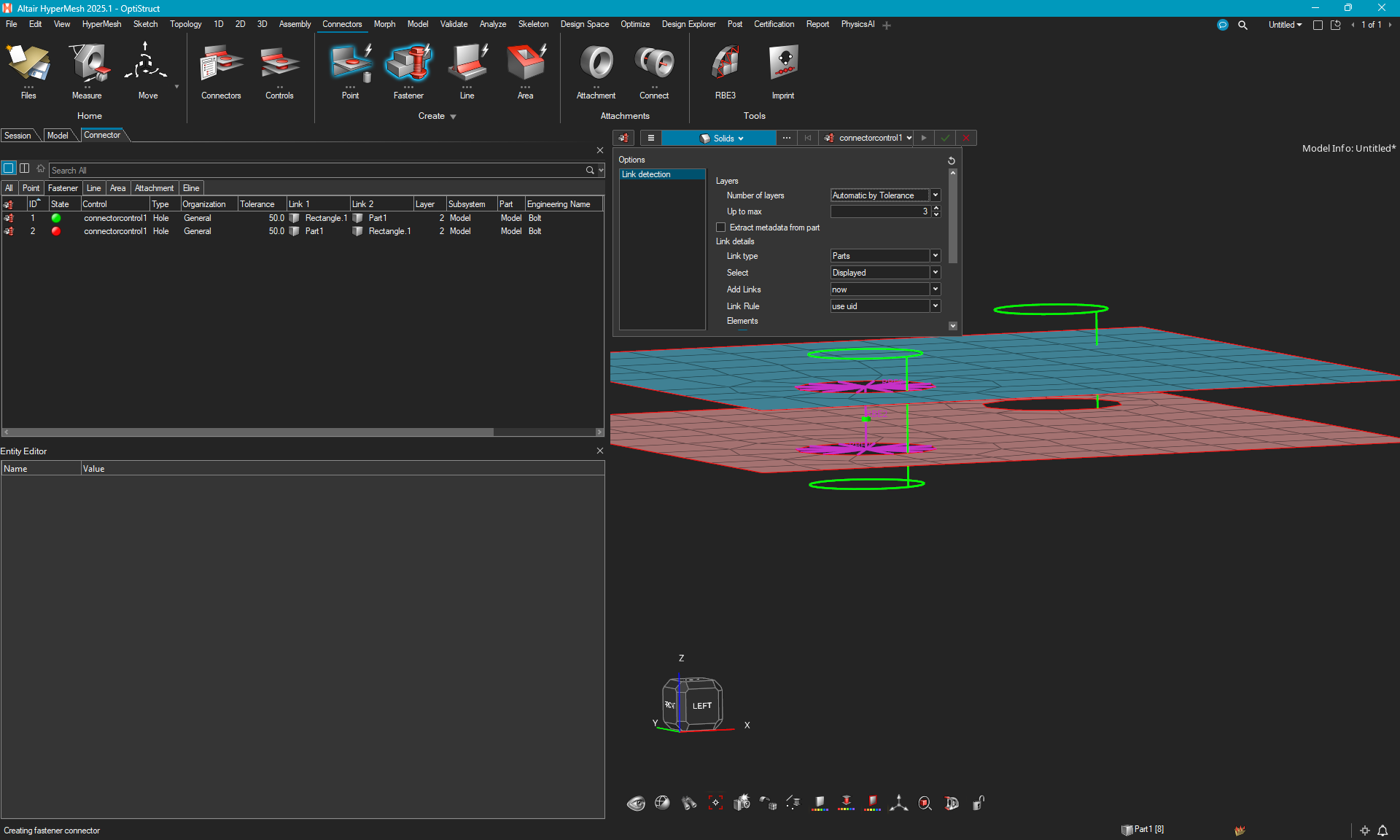The width and height of the screenshot is (1400, 840).
Task: Click the search magnifier in the top right
Action: [x=1242, y=25]
